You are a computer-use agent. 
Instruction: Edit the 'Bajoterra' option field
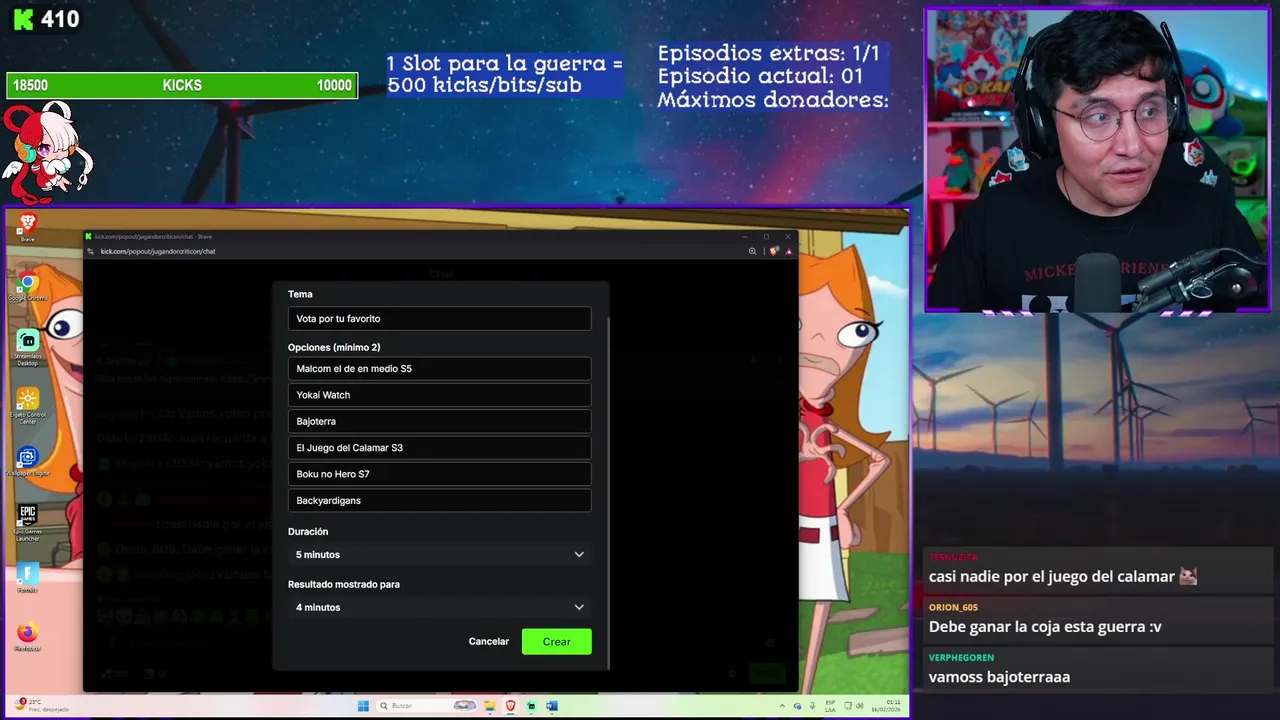439,421
